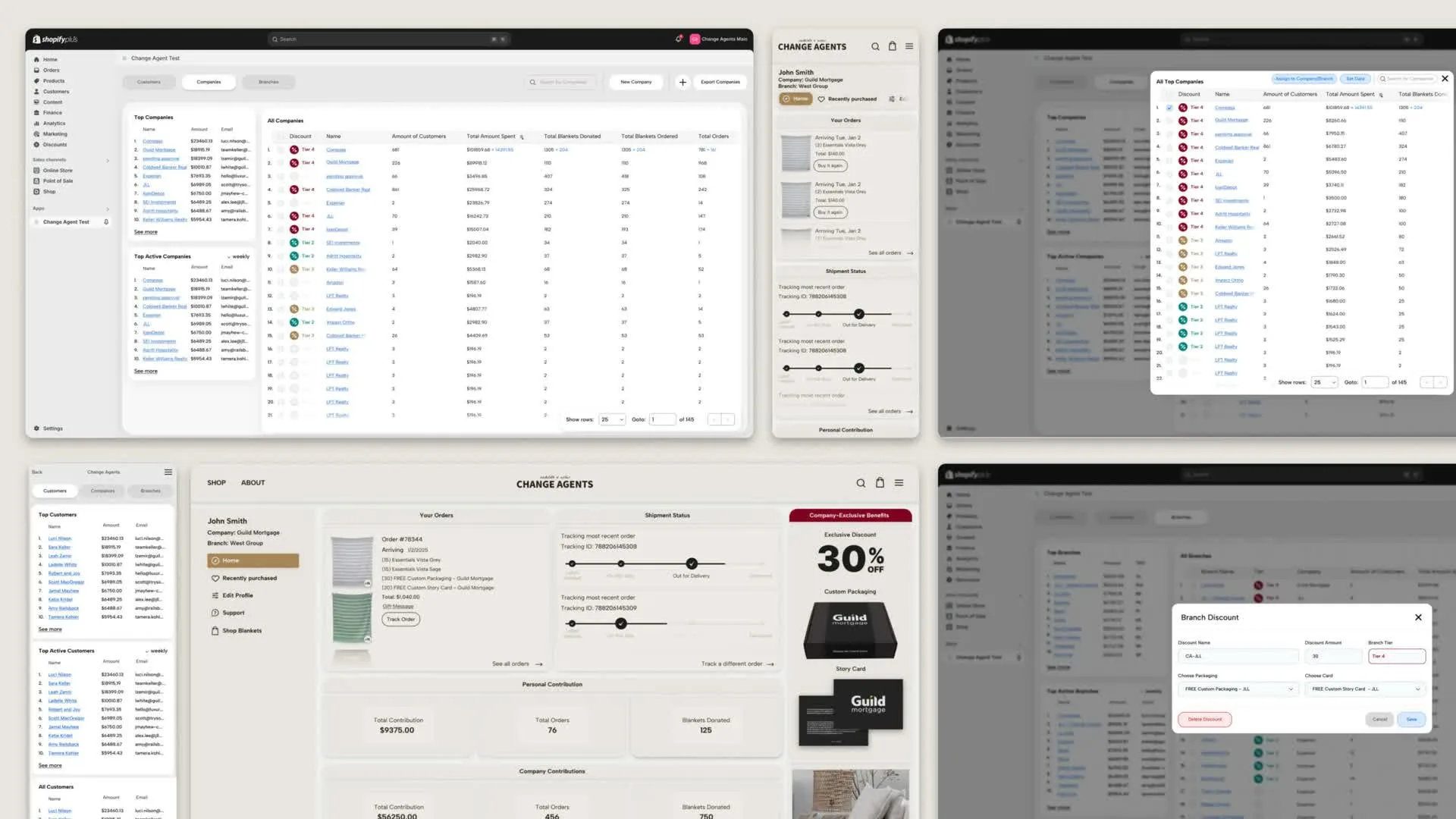Viewport: 1456px width, 819px height.
Task: Open the shopping bag in the mobile Change Agents header
Action: click(893, 46)
